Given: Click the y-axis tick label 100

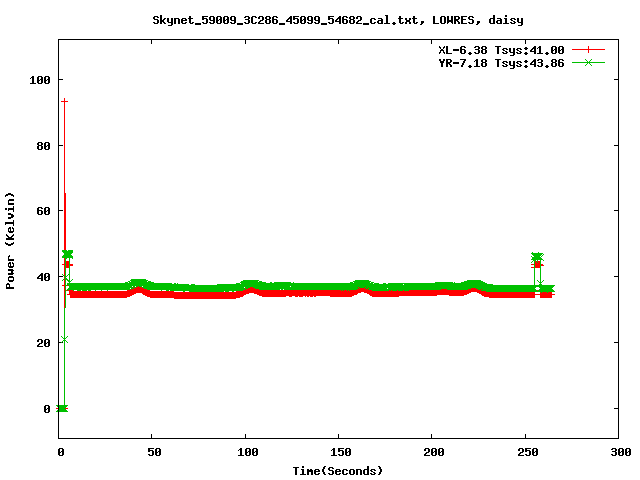Looking at the screenshot, I should [40, 80].
